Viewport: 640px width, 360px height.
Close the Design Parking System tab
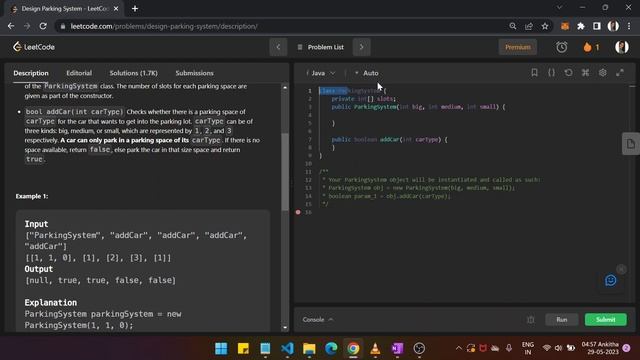116,9
